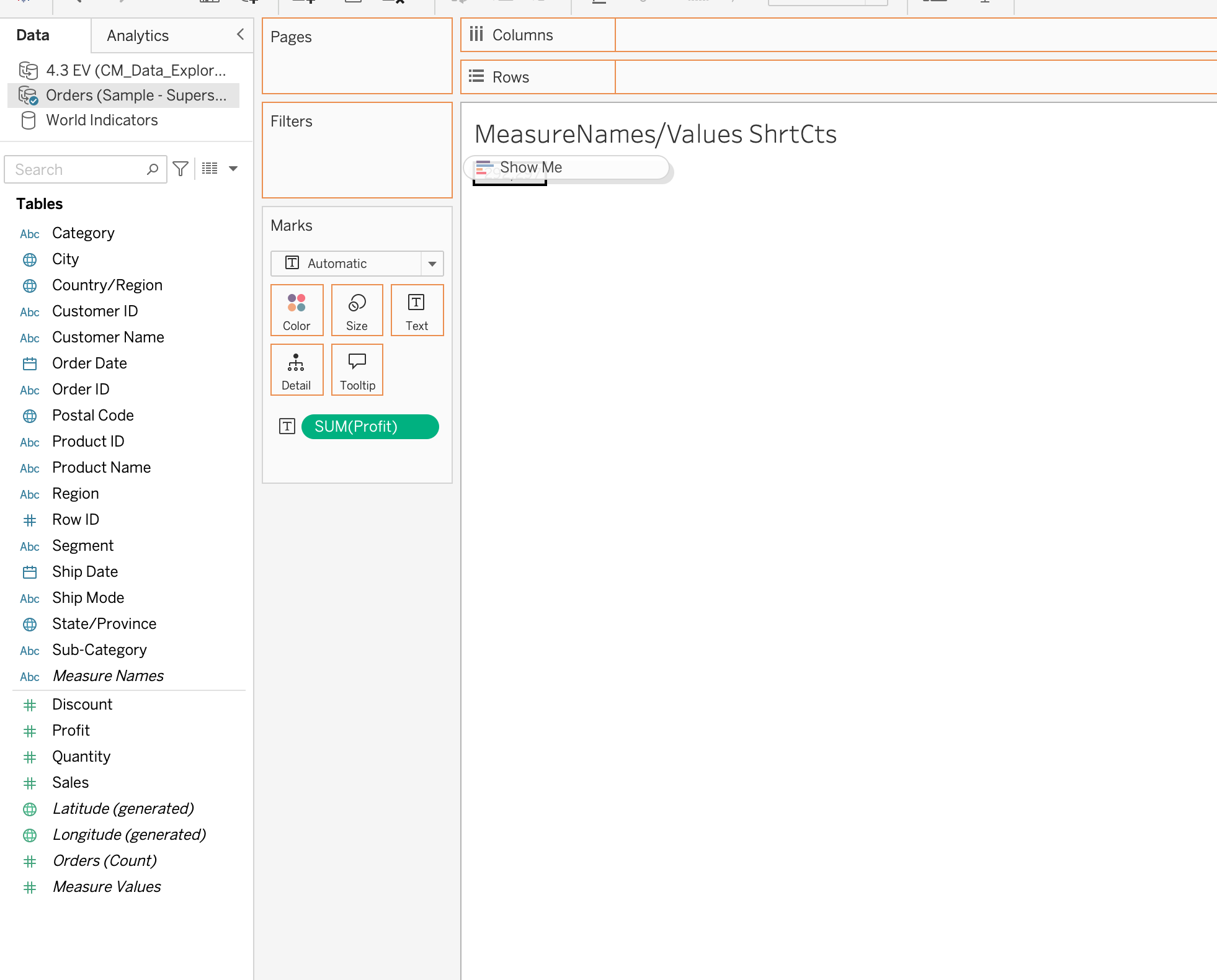Click the Measure Values field
This screenshot has width=1217, height=980.
pyautogui.click(x=107, y=887)
